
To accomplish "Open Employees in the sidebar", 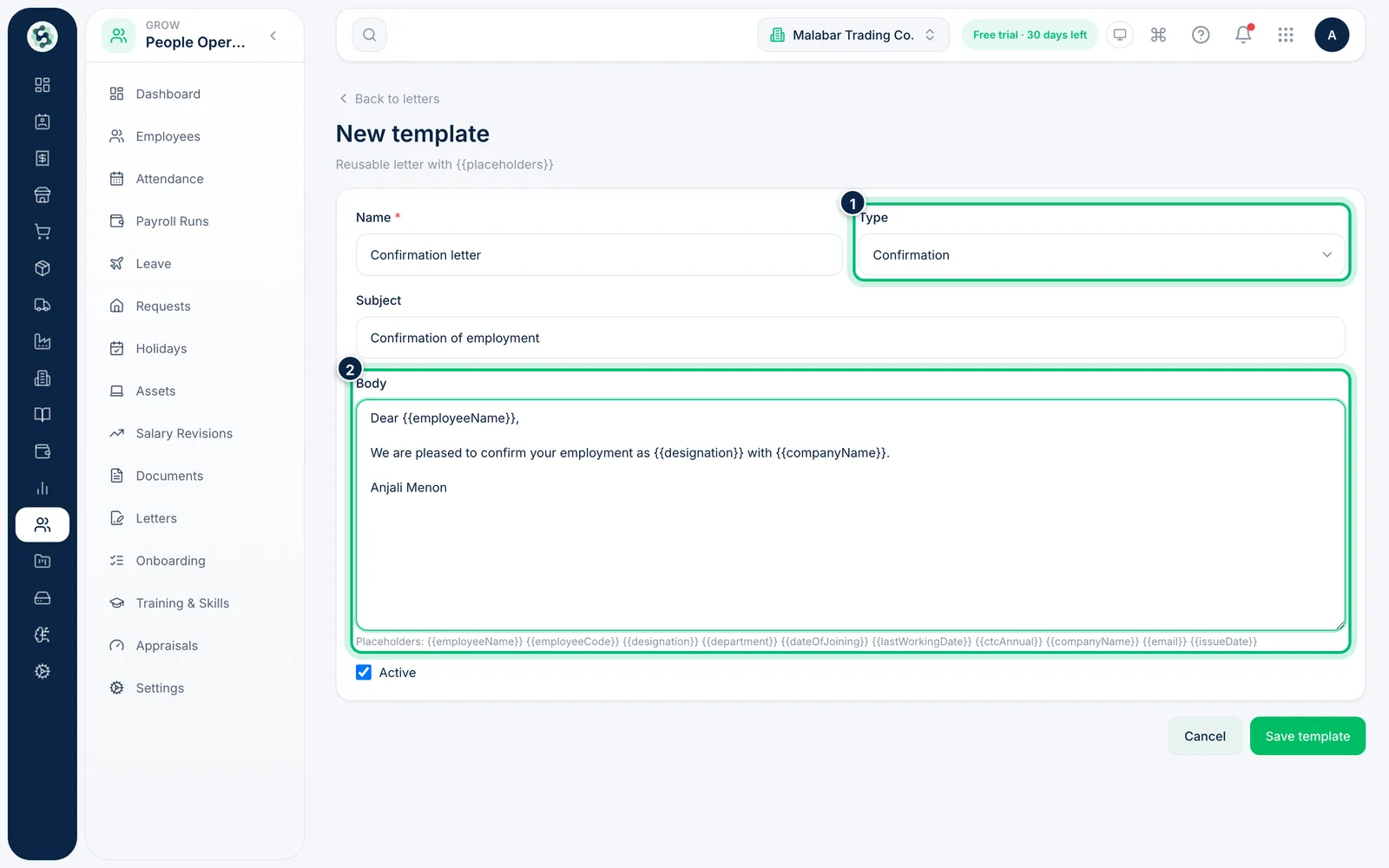I will (194, 136).
